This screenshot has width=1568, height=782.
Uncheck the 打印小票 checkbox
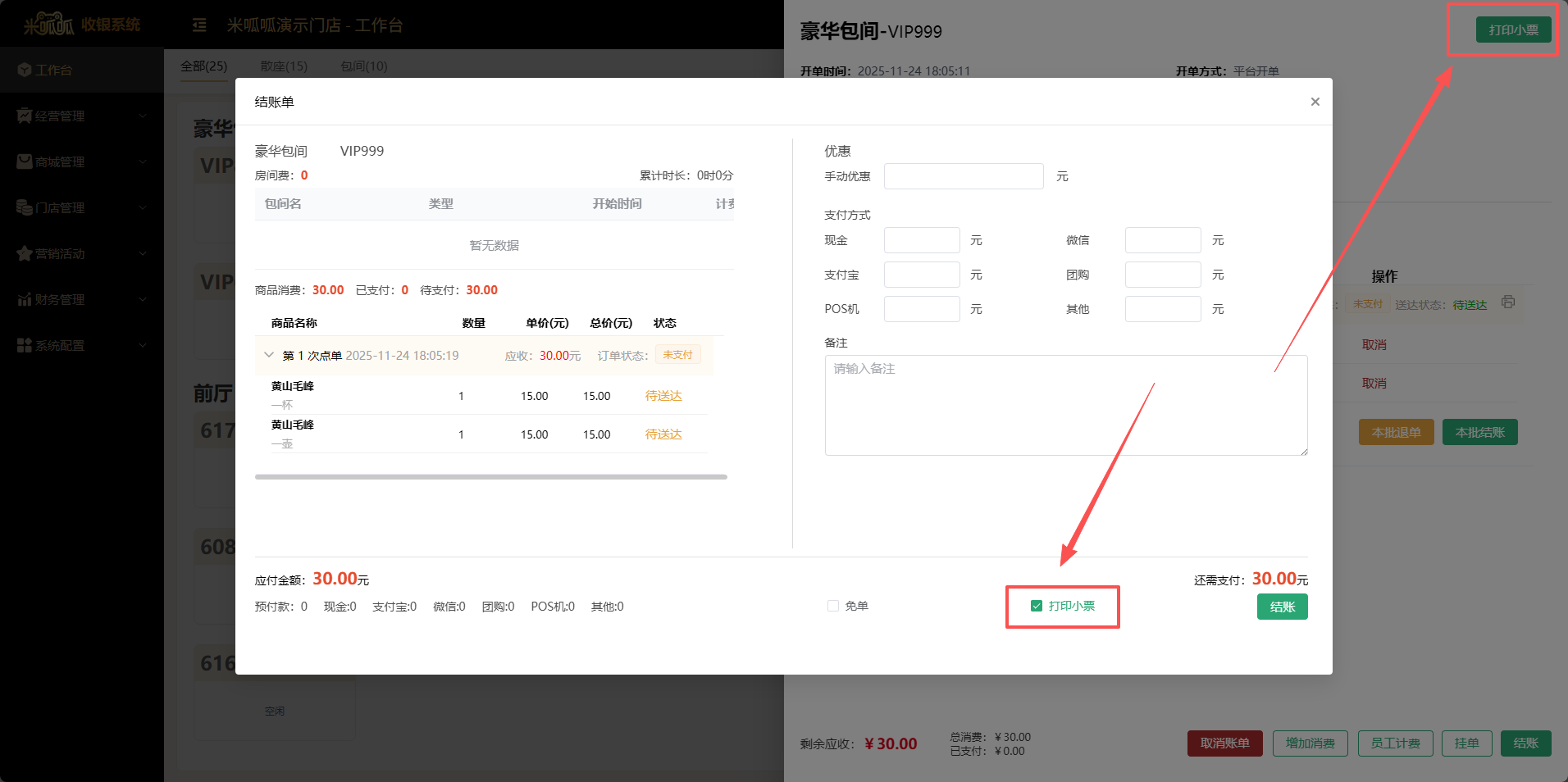[1037, 606]
